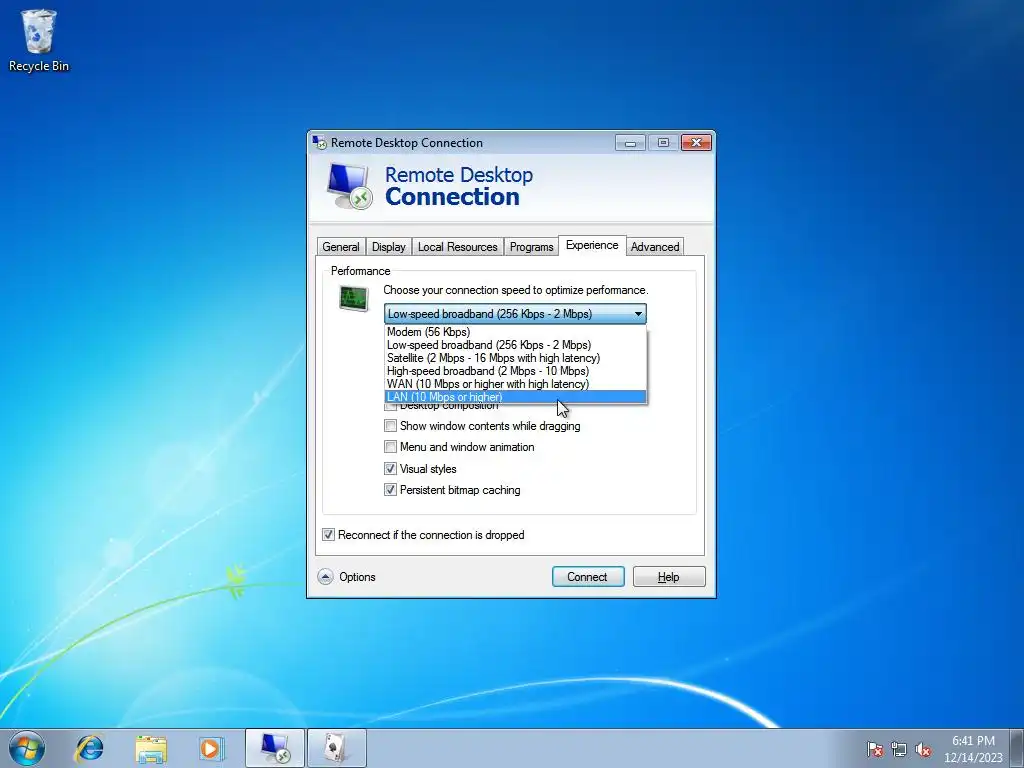Click 'Choose your connection speed' text

click(516, 290)
